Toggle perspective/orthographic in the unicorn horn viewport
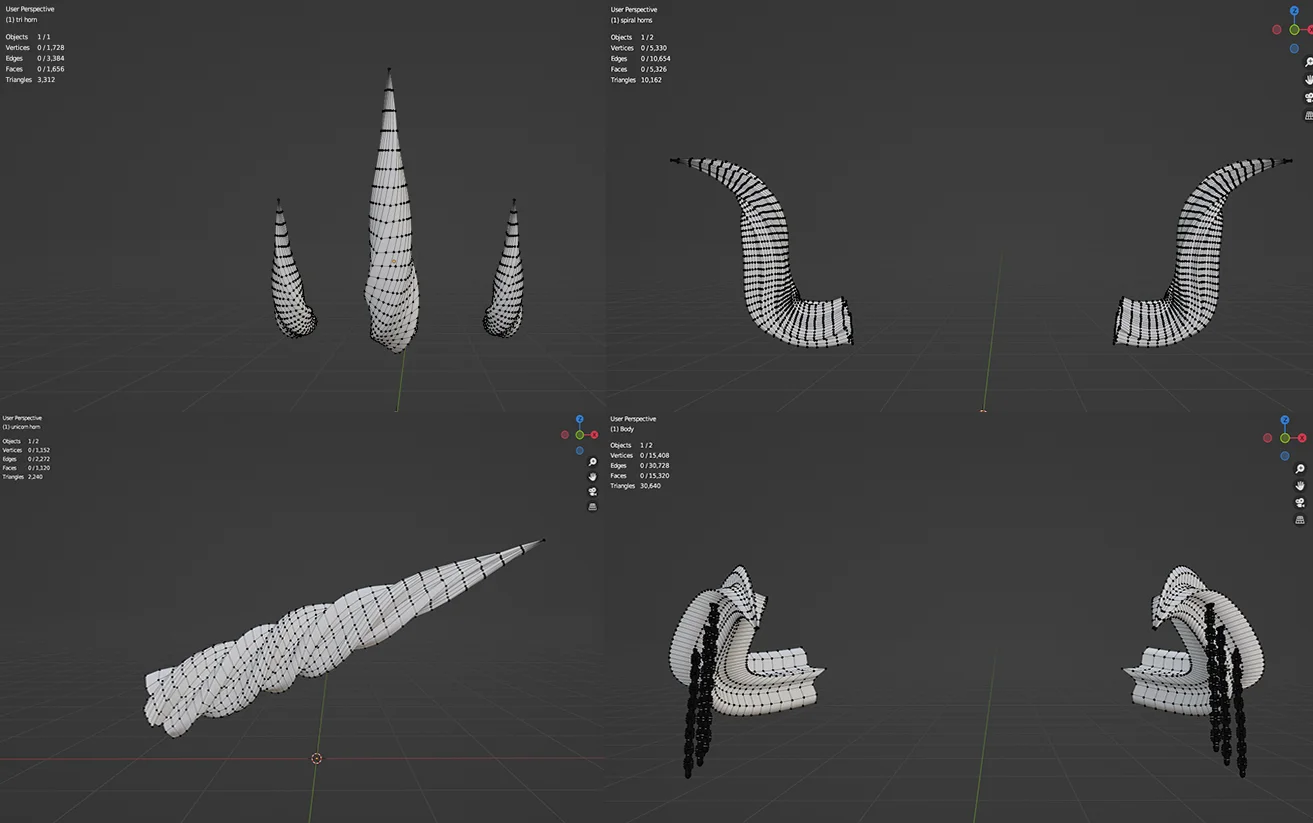 592,506
